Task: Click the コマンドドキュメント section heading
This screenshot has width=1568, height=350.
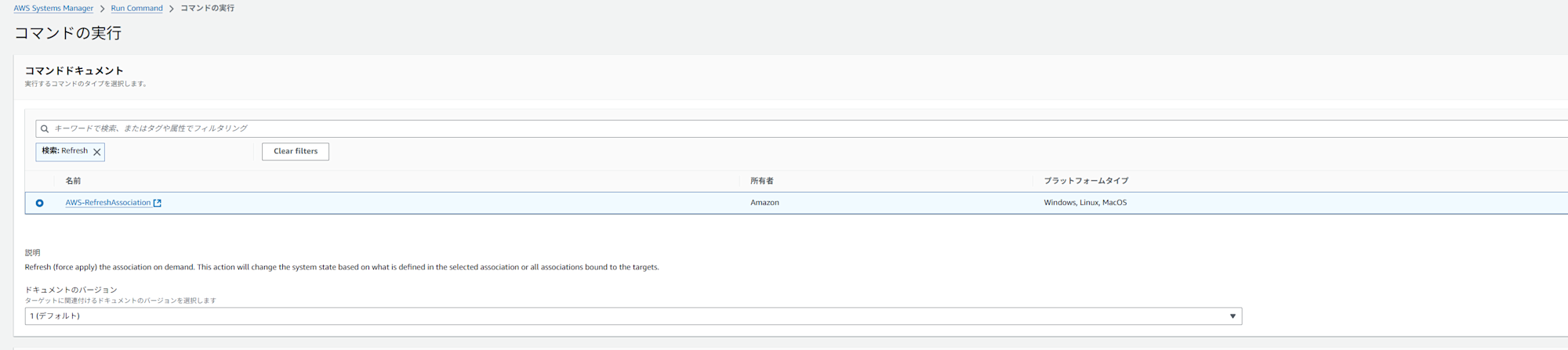Action: (74, 70)
